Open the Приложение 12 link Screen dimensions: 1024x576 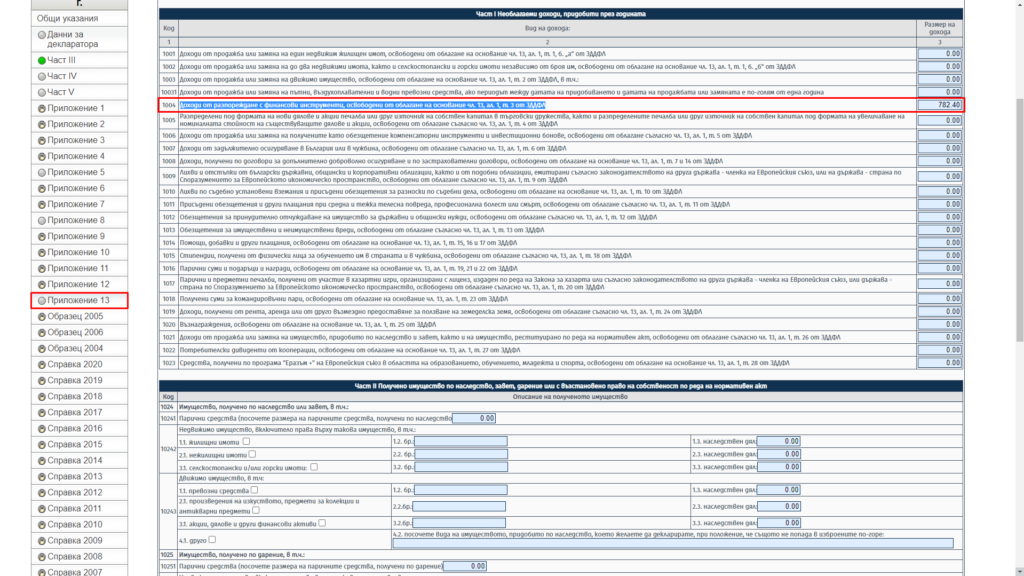pos(78,284)
